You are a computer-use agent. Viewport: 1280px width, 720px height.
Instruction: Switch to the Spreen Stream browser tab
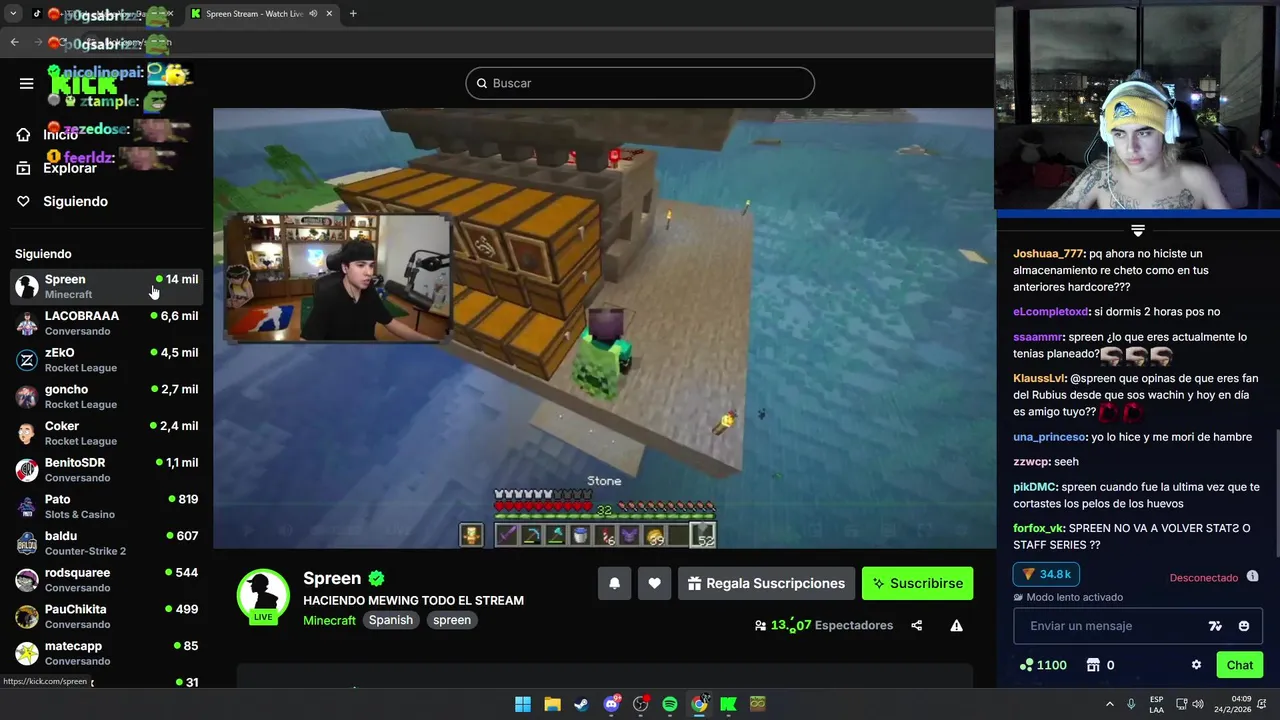coord(262,14)
